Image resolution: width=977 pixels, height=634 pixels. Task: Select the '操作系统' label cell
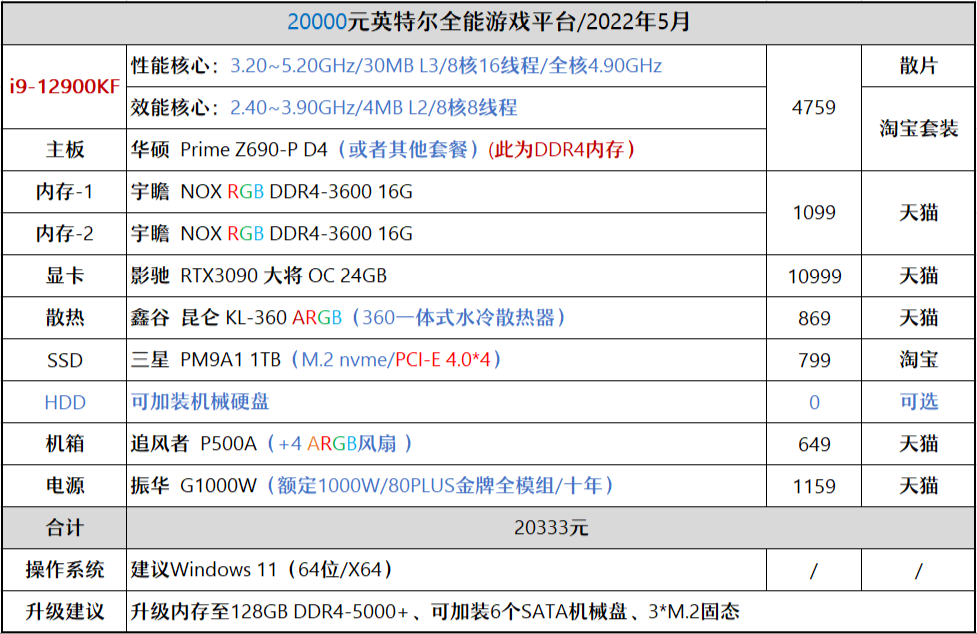pos(65,570)
